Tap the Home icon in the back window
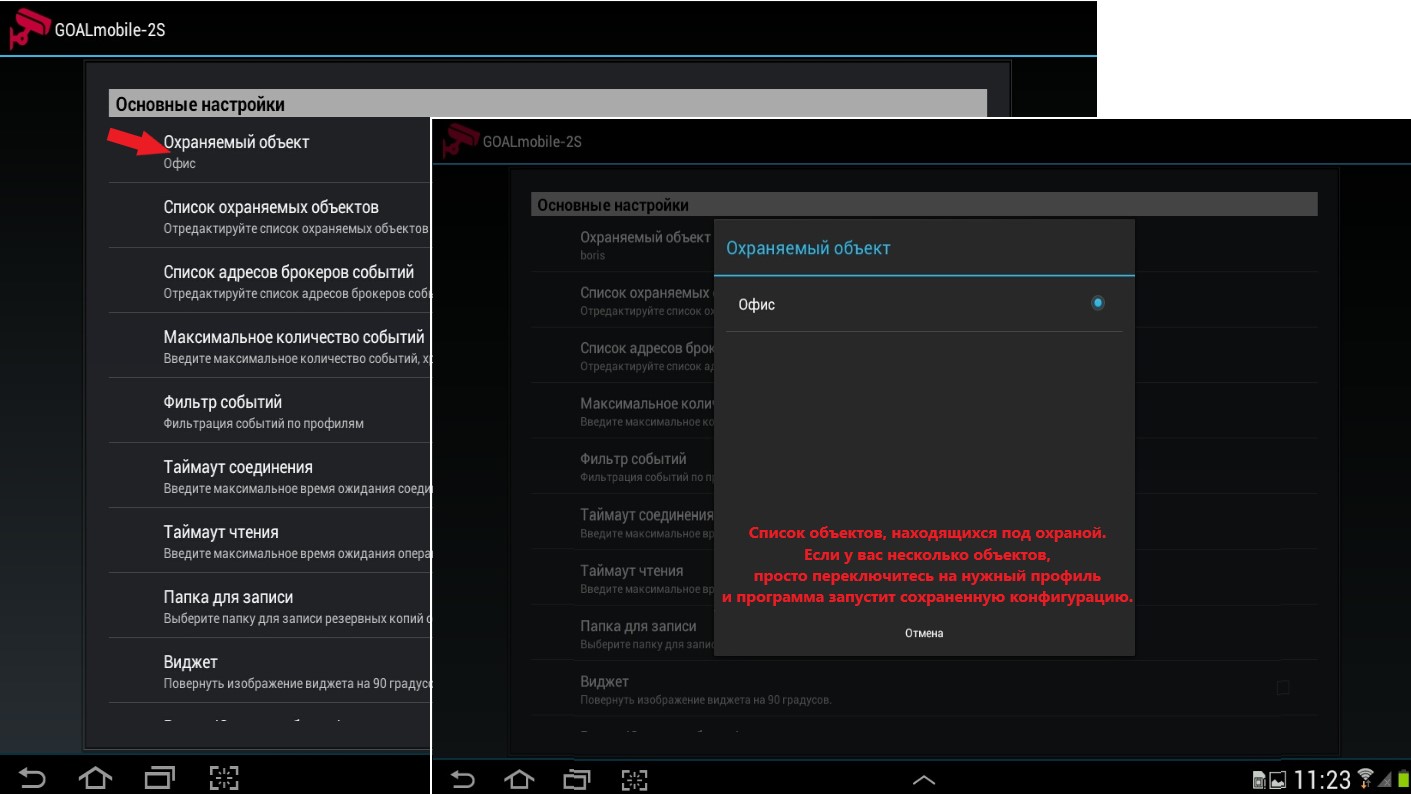1411x794 pixels. 95,777
